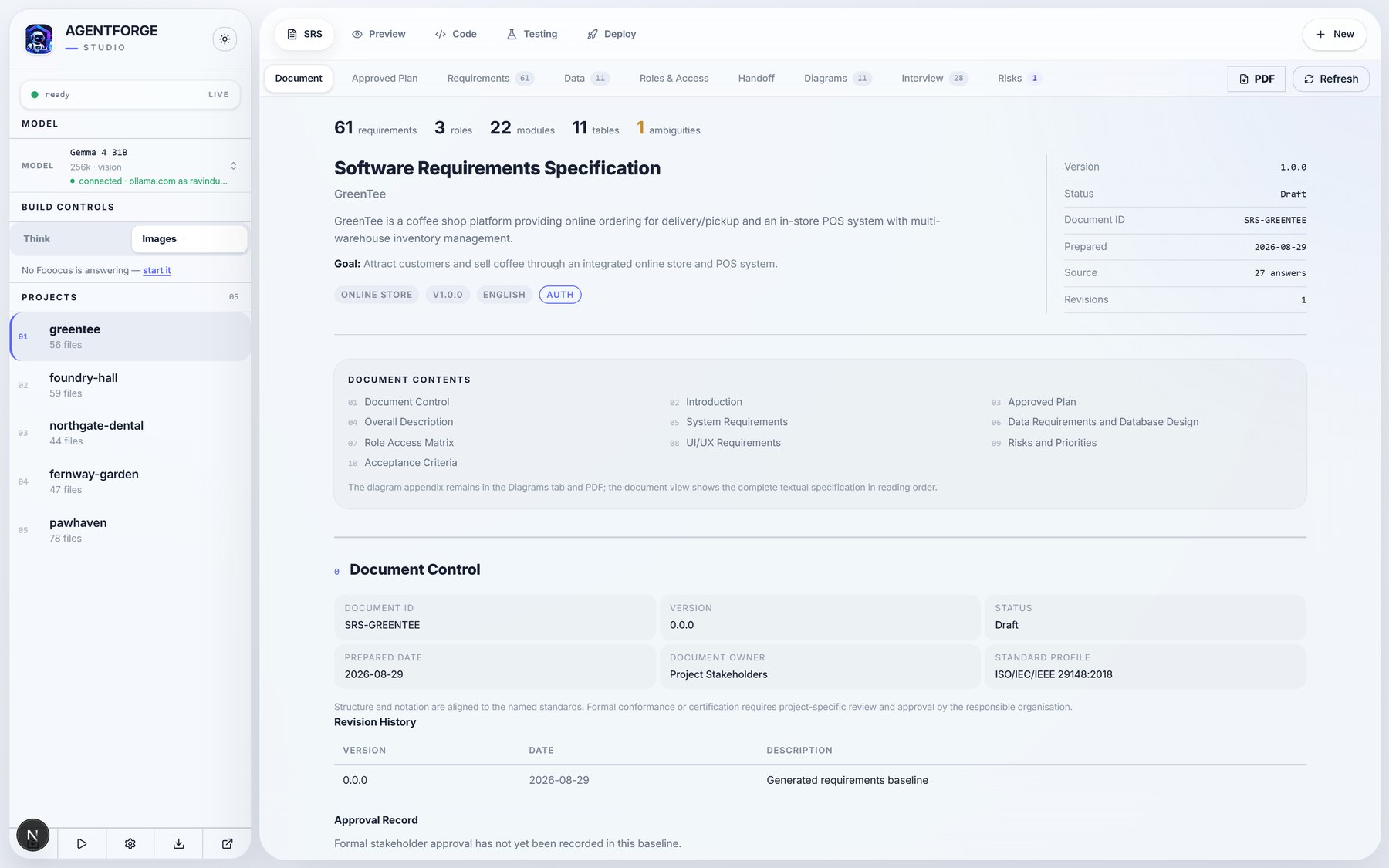Toggle light/dark theme sun icon
This screenshot has width=1389, height=868.
pyautogui.click(x=225, y=39)
